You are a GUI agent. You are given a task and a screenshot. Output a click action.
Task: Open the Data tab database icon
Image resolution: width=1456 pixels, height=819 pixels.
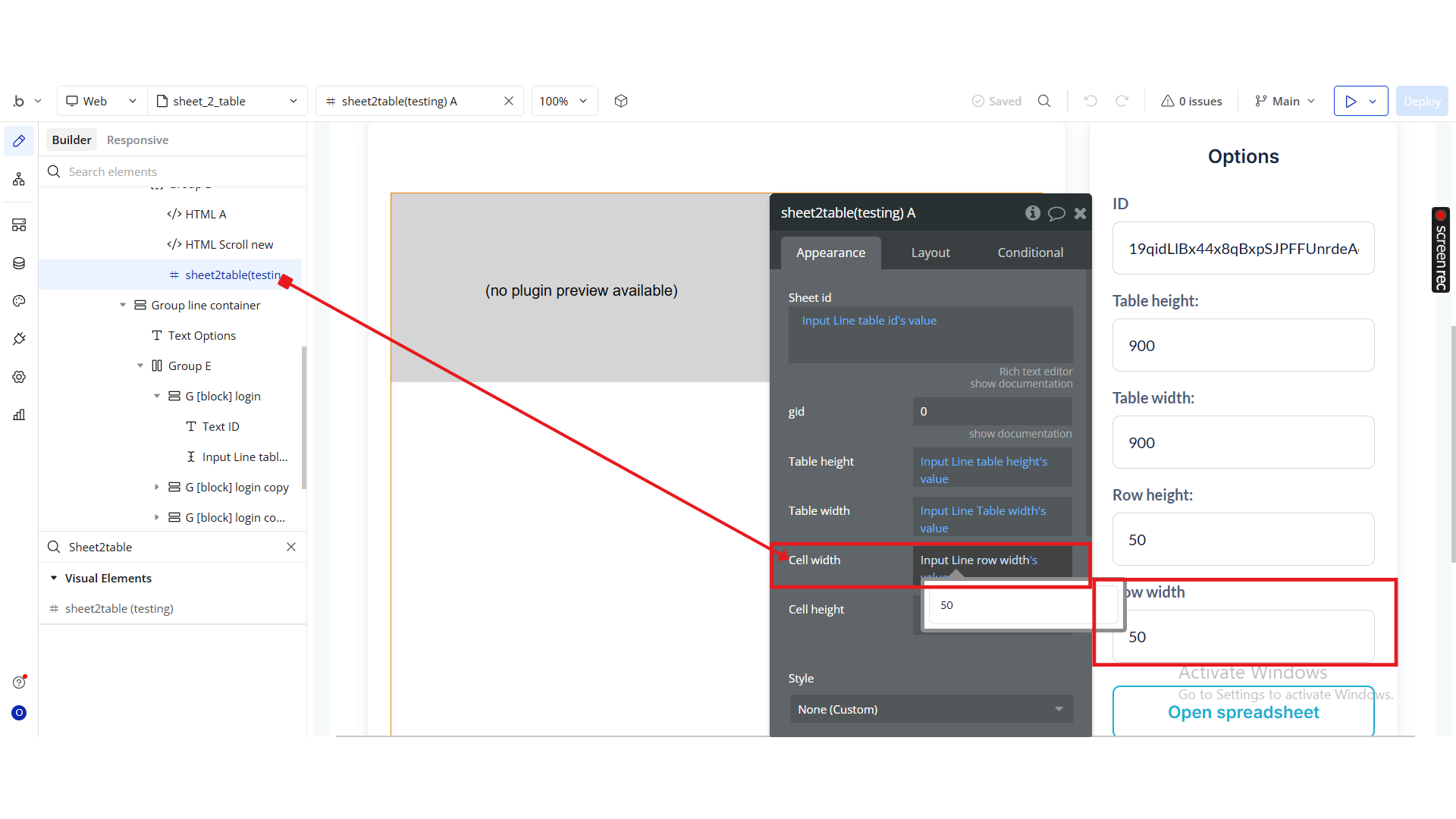point(19,263)
